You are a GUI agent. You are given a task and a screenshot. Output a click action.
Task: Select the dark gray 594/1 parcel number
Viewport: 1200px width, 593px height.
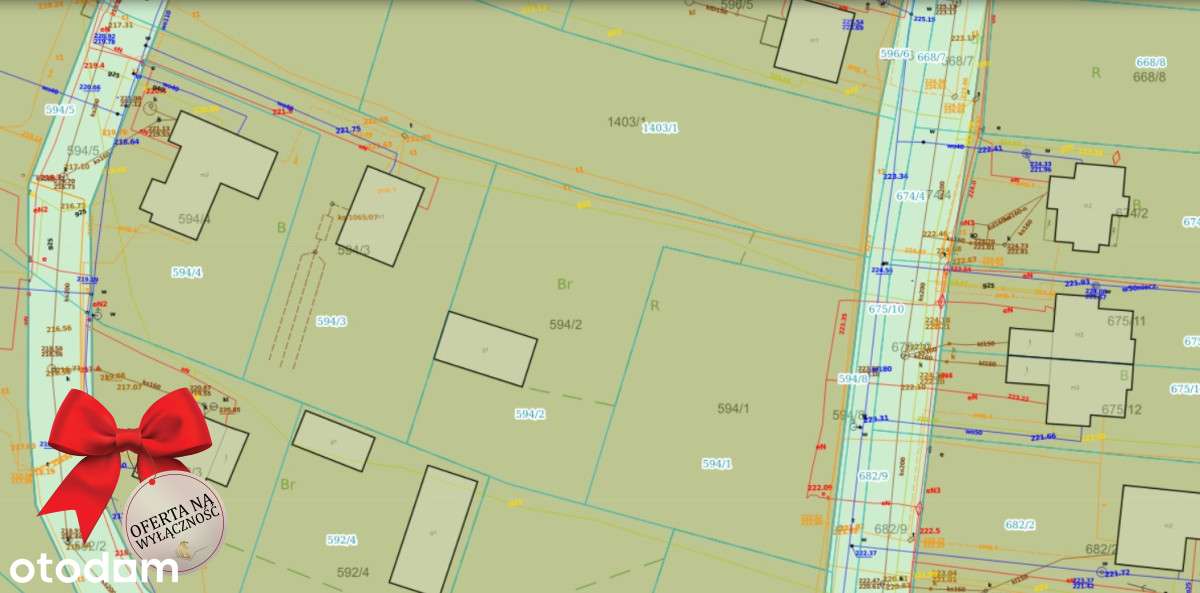coord(733,408)
